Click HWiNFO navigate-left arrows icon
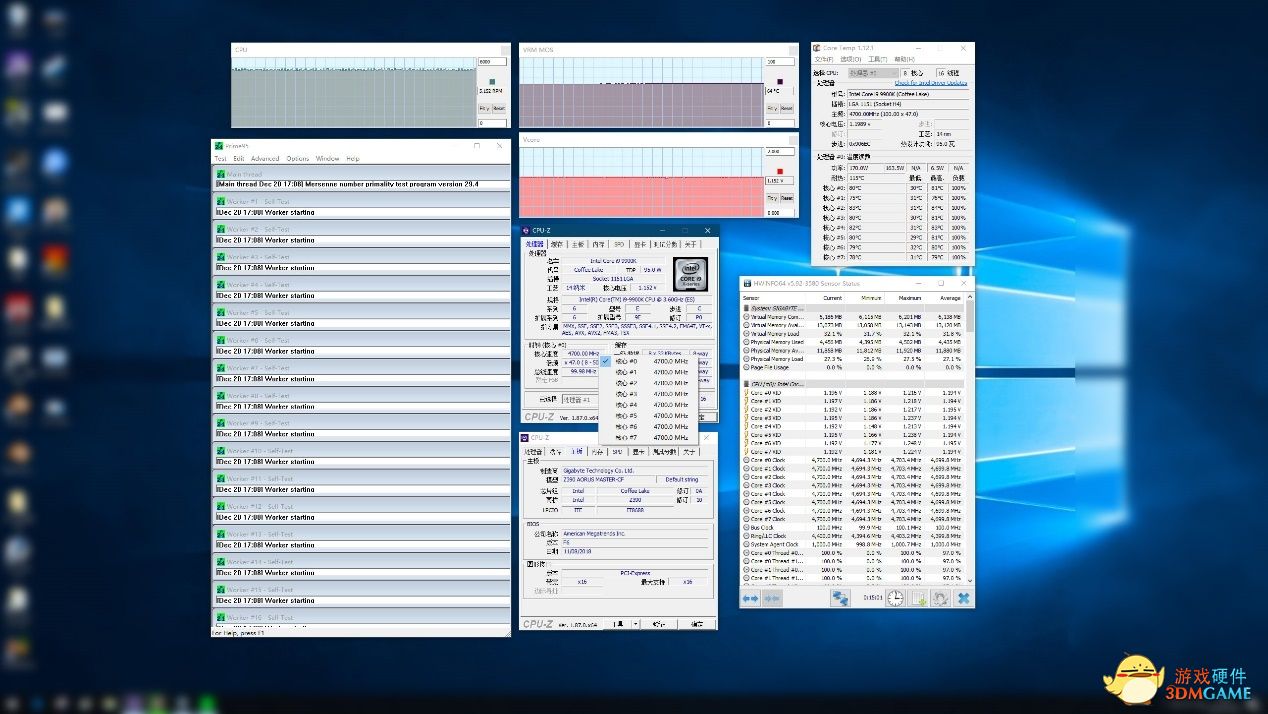Screen dimensions: 1268x714 750,598
